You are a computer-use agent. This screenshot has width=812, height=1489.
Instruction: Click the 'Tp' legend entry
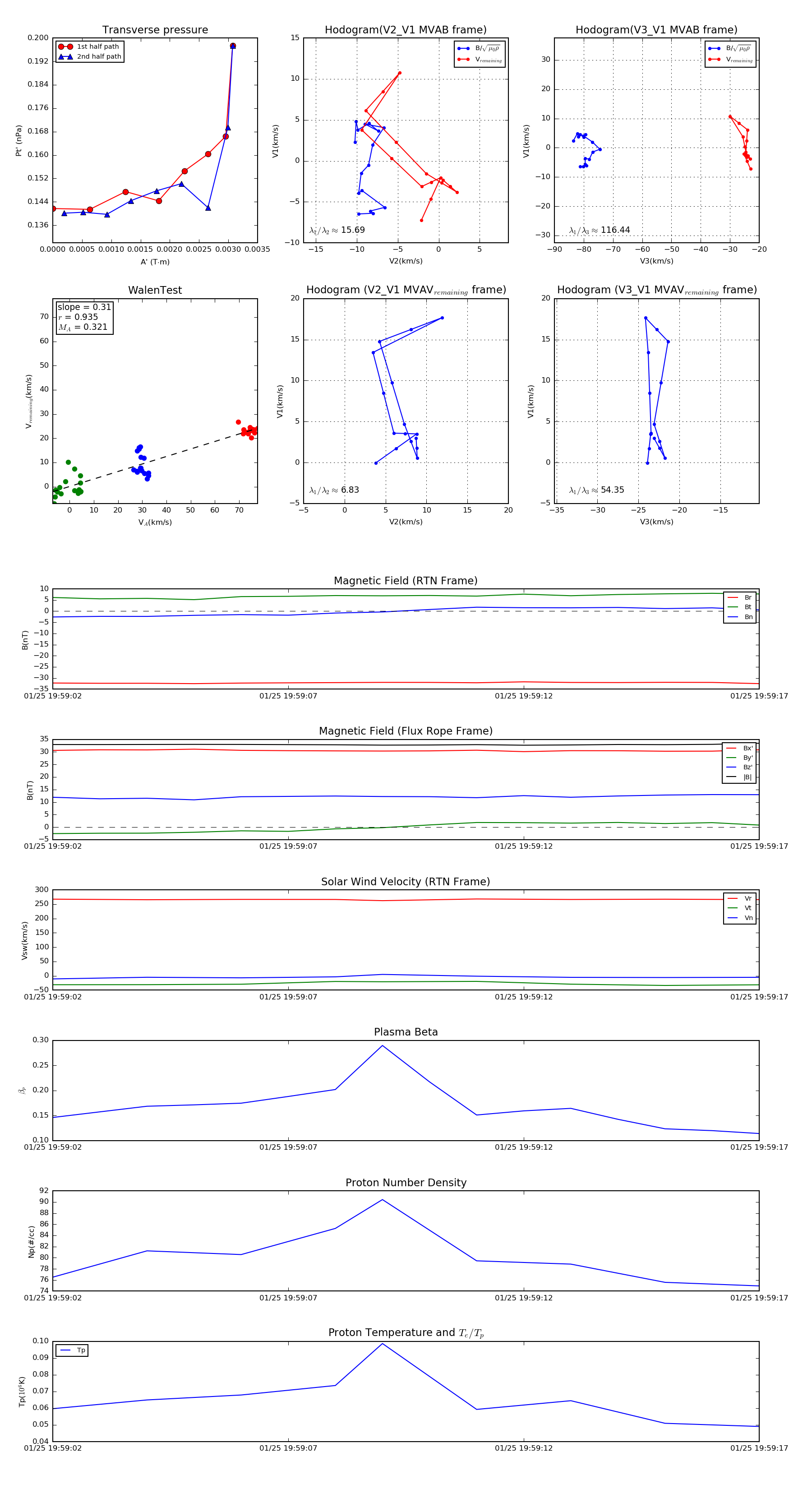tap(72, 1350)
